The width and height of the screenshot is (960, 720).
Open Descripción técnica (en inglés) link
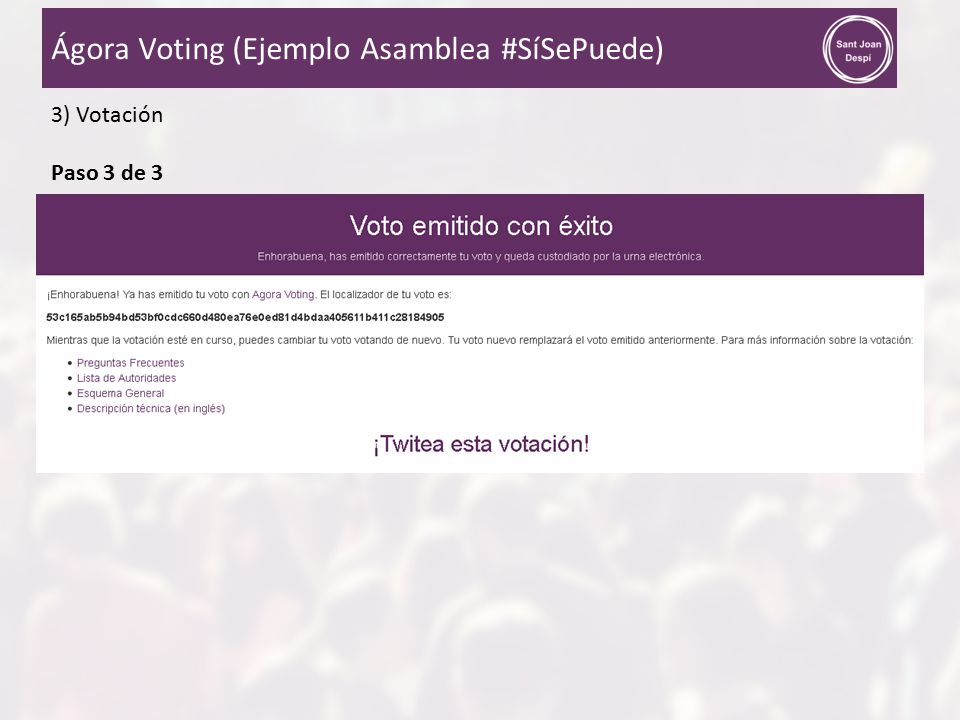pyautogui.click(x=151, y=408)
